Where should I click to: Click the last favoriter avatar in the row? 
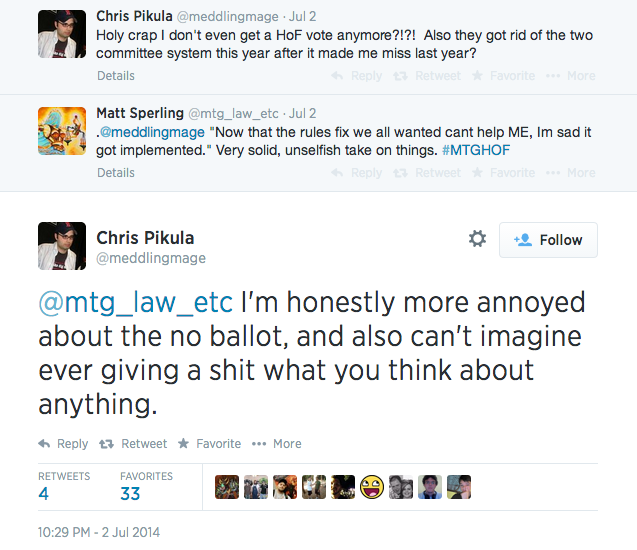tap(459, 487)
